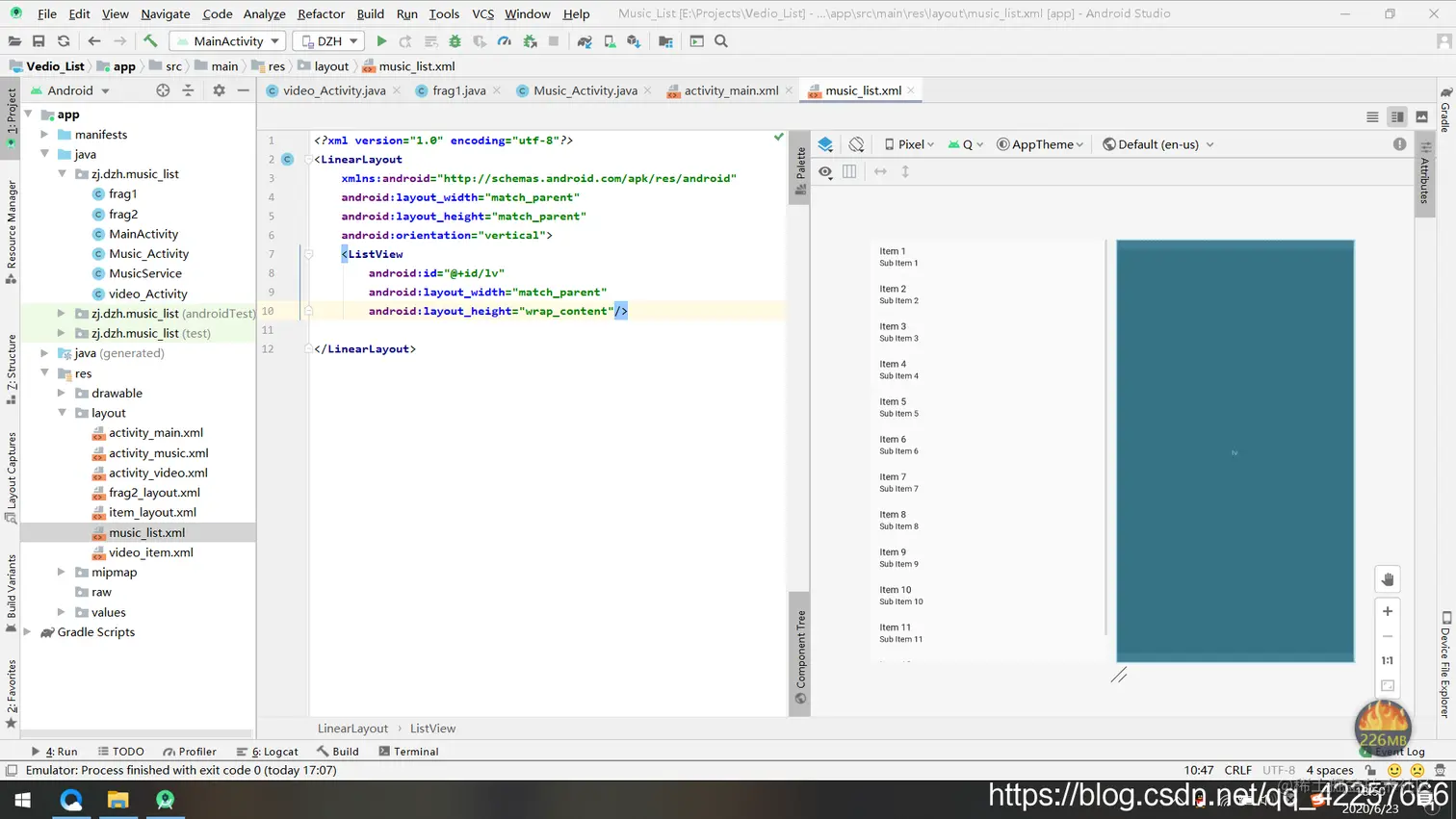Switch to the video_Activity.java tab
Screen dimensions: 1456x819
[333, 90]
